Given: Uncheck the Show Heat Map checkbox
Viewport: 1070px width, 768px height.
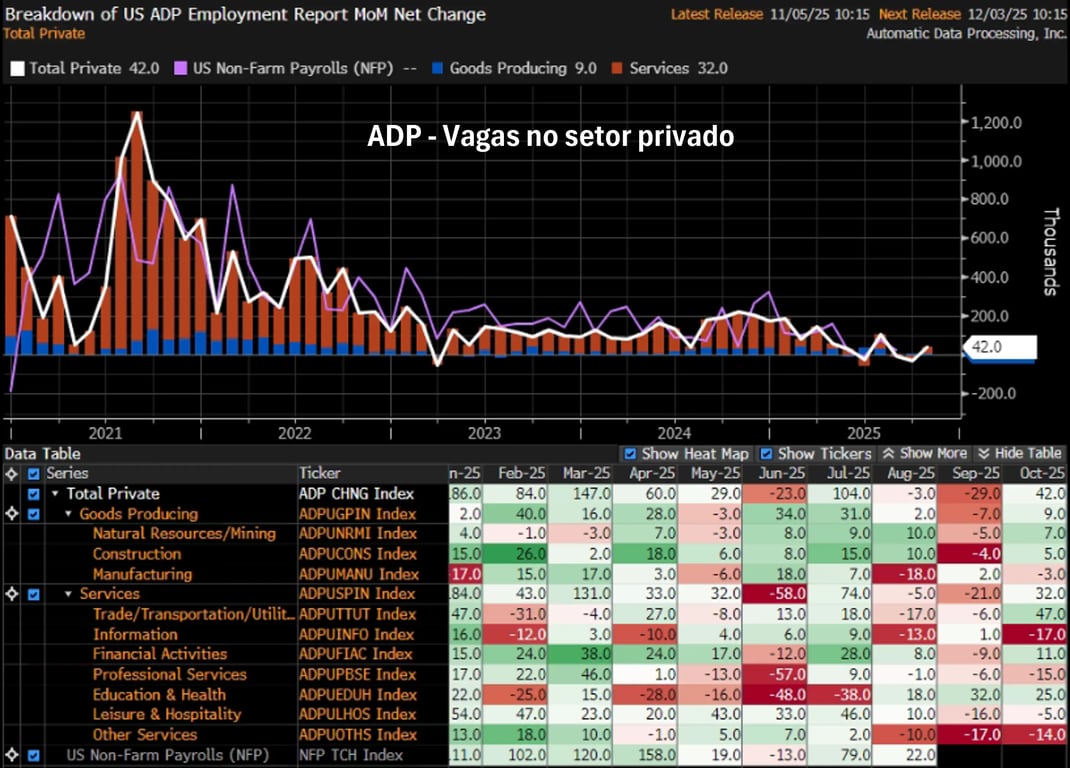Looking at the screenshot, I should click(630, 453).
